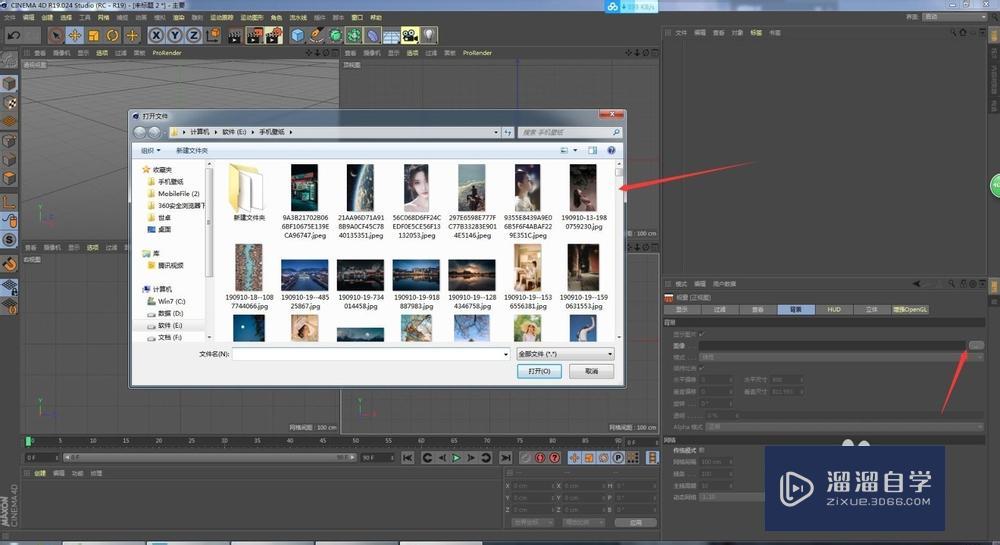Click 新建文件夹 in dialog toolbar
Viewport: 1000px width, 545px height.
[x=192, y=150]
